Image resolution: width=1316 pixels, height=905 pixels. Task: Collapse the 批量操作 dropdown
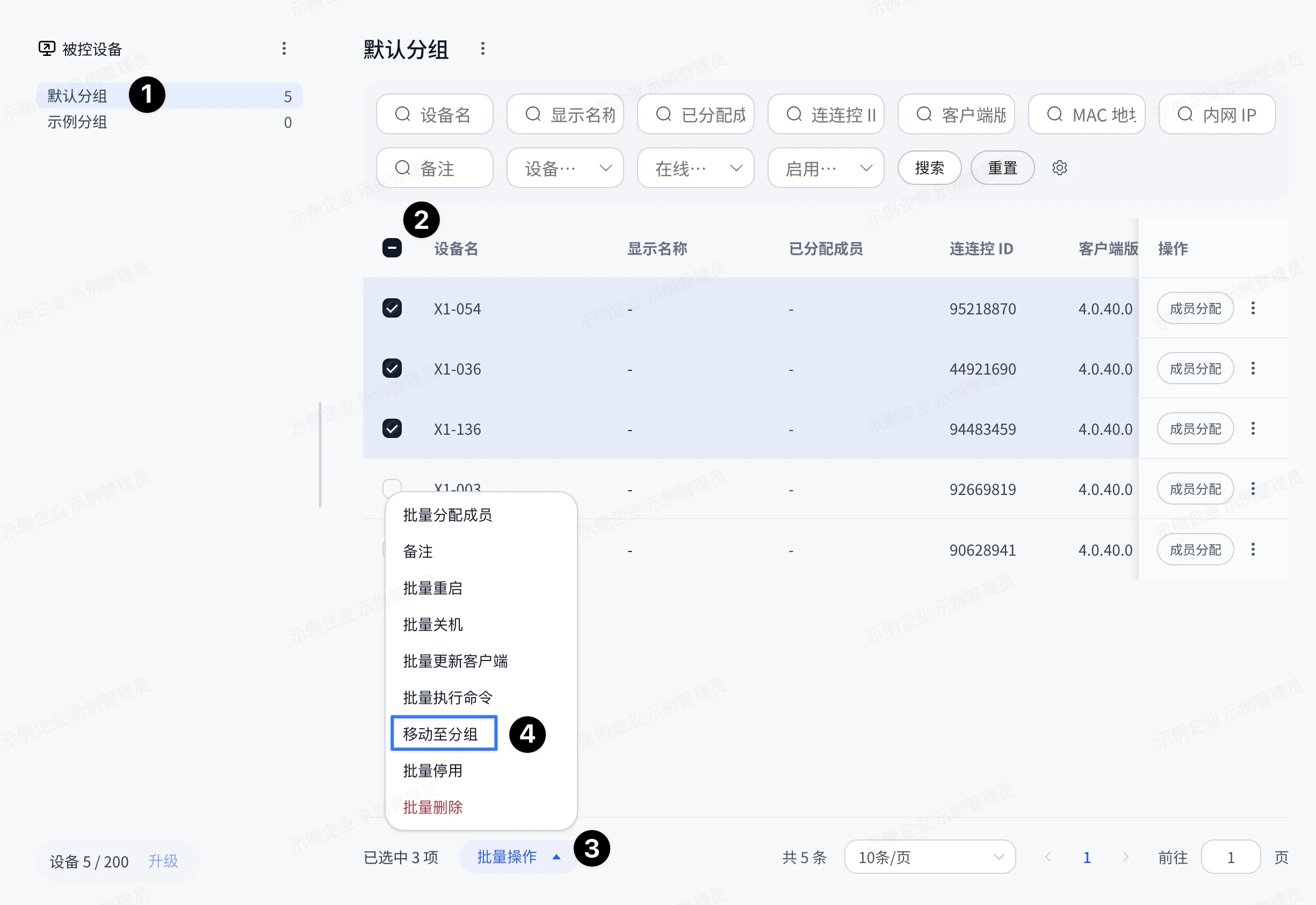518,857
